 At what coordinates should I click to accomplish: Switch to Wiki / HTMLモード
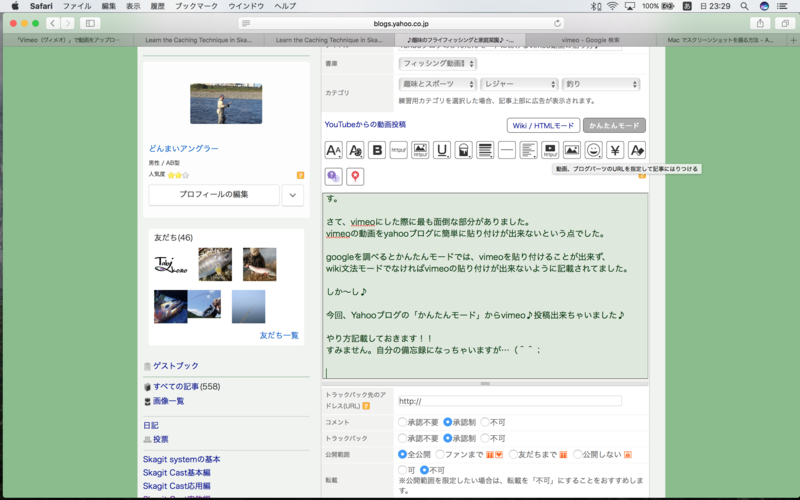point(543,126)
